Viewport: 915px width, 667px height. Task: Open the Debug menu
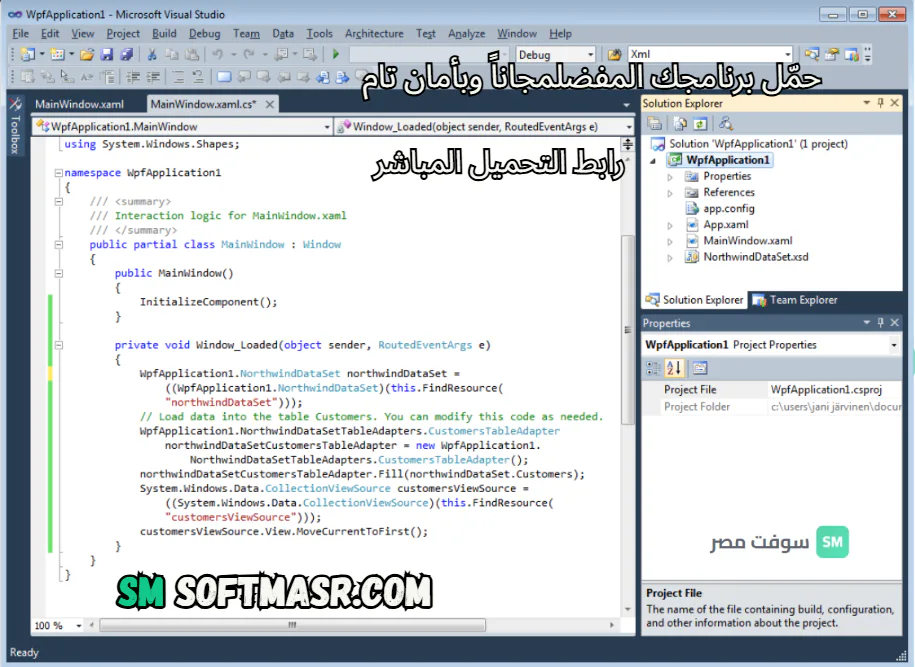204,33
